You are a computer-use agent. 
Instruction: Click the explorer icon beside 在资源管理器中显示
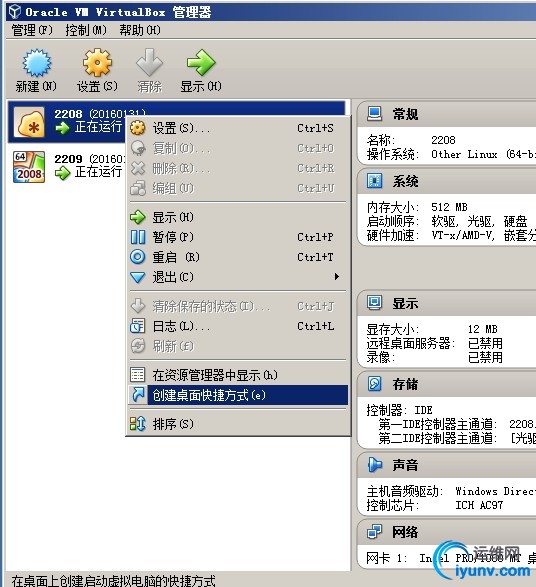coord(137,375)
